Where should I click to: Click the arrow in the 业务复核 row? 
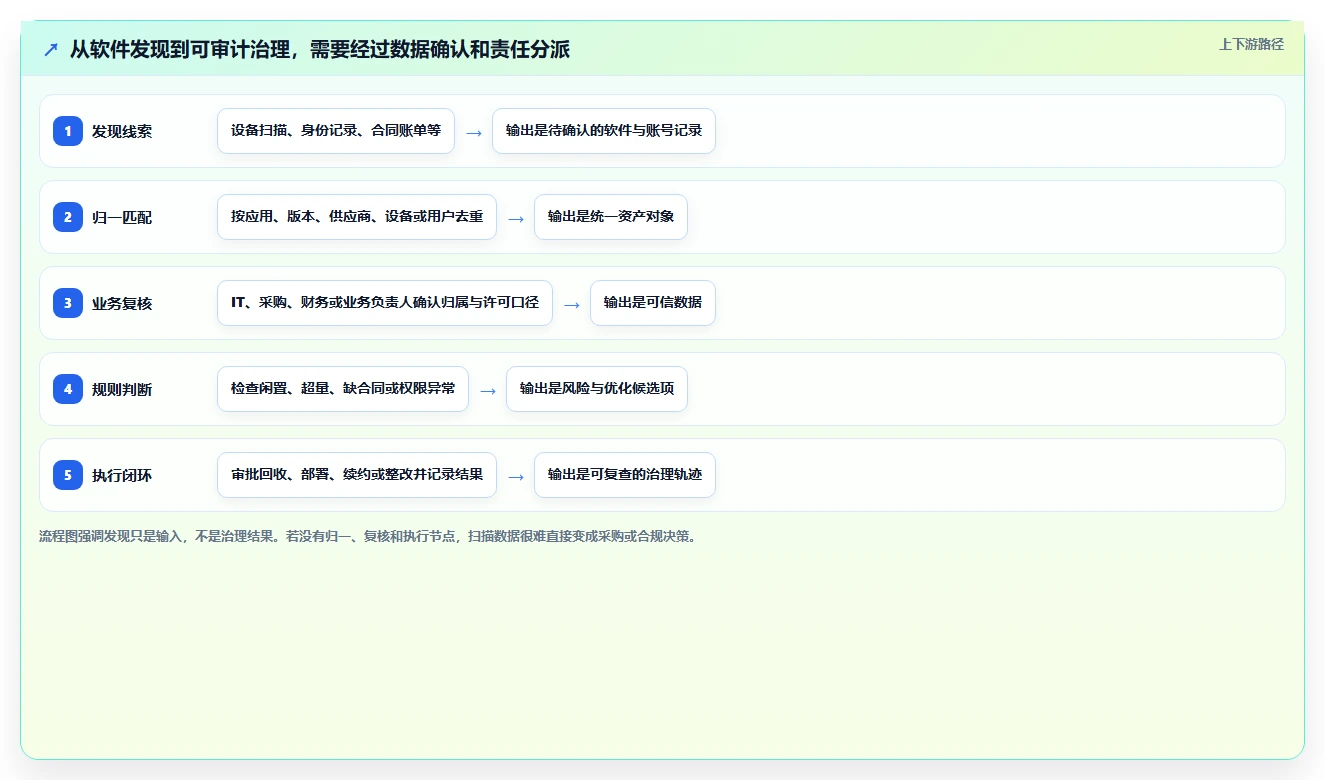572,304
